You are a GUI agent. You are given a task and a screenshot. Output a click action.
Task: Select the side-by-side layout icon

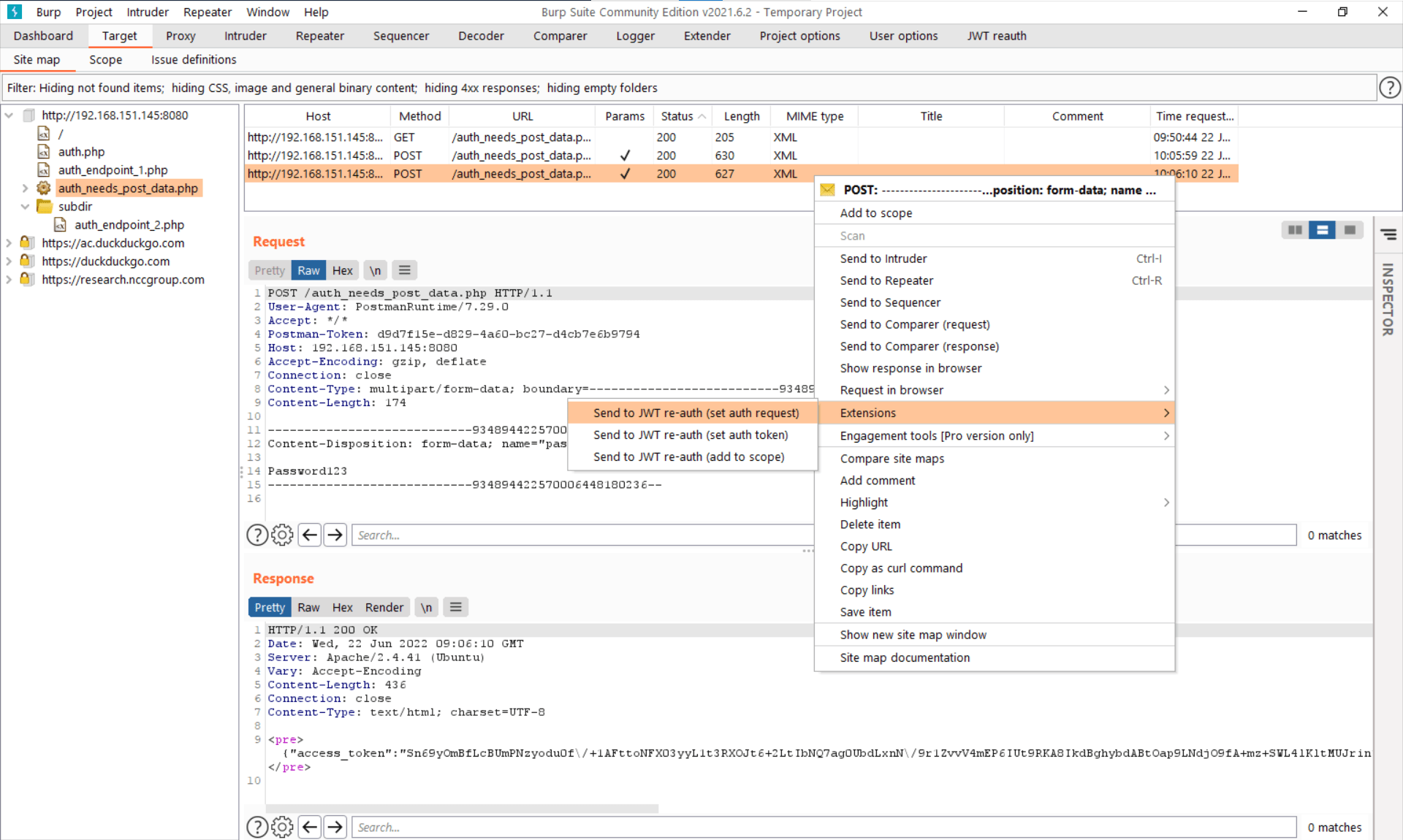1296,230
